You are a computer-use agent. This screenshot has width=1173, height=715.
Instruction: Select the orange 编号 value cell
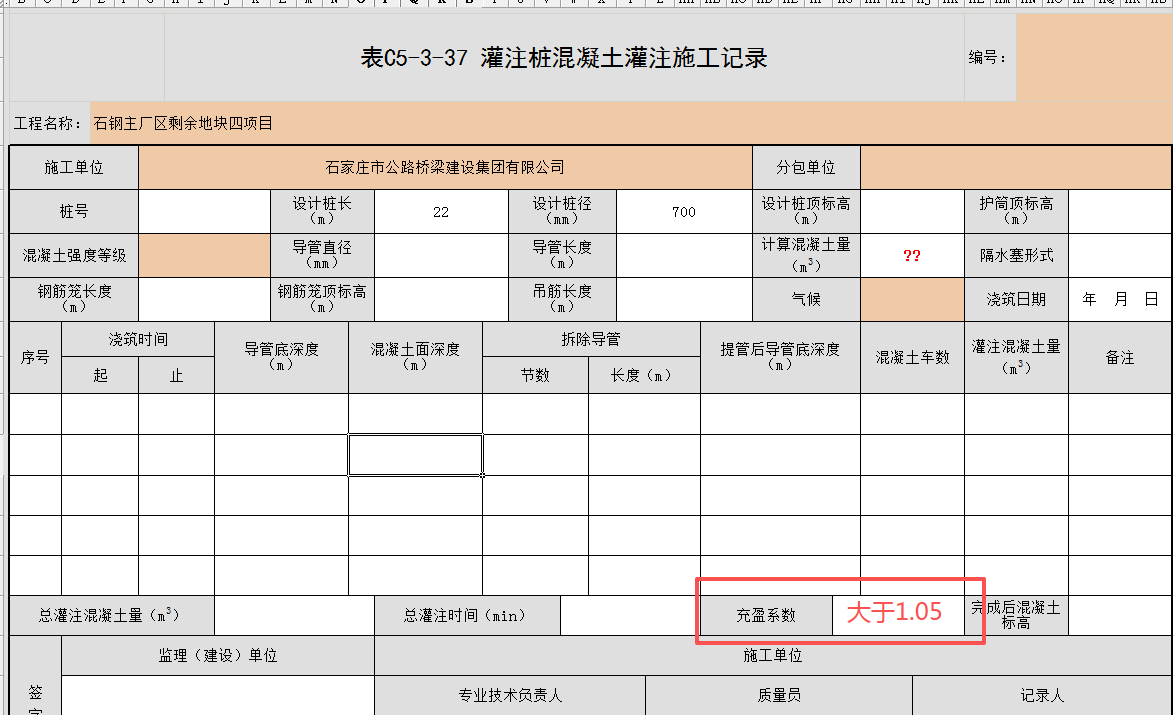(x=1094, y=58)
